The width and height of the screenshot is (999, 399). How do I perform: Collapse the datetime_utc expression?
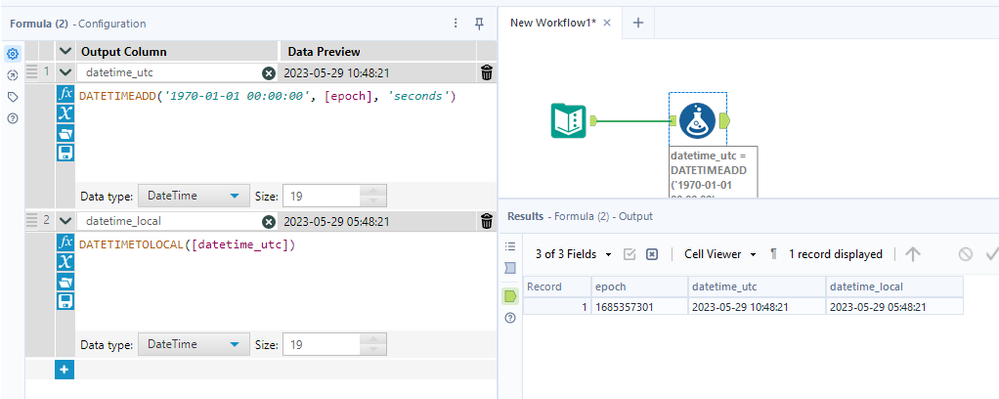65,73
